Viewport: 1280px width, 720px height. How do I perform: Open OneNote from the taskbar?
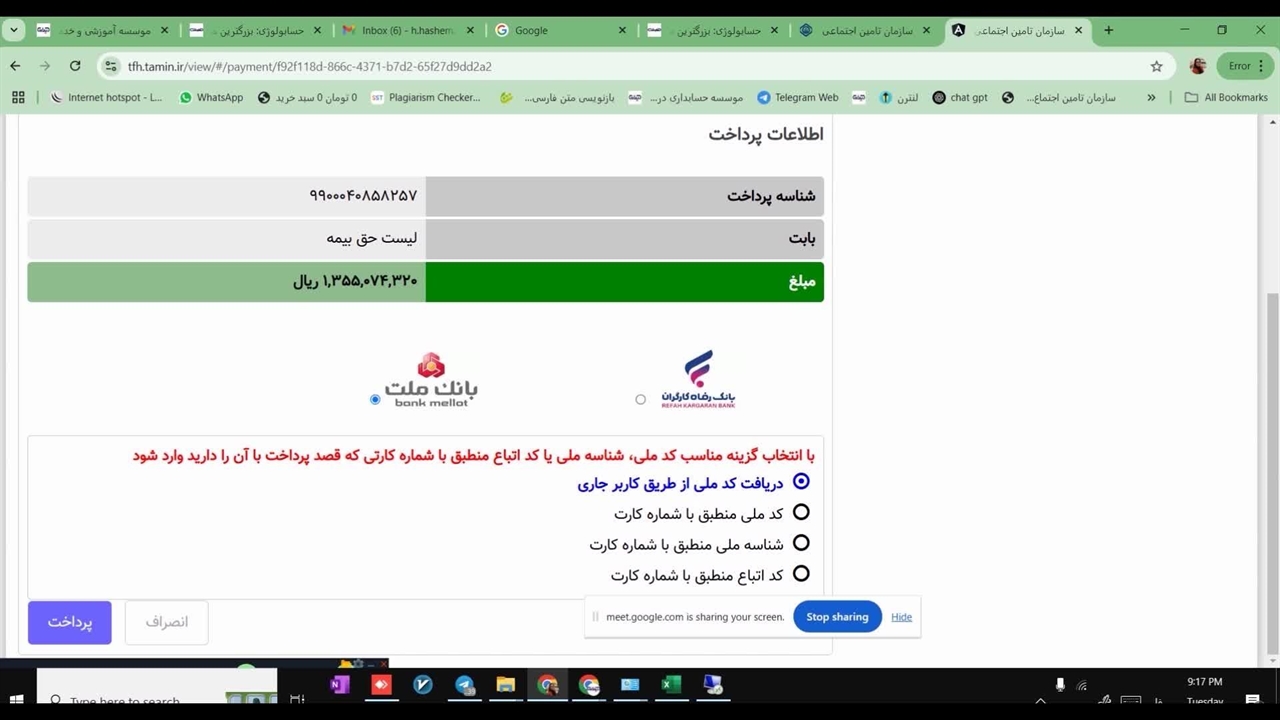[x=339, y=685]
